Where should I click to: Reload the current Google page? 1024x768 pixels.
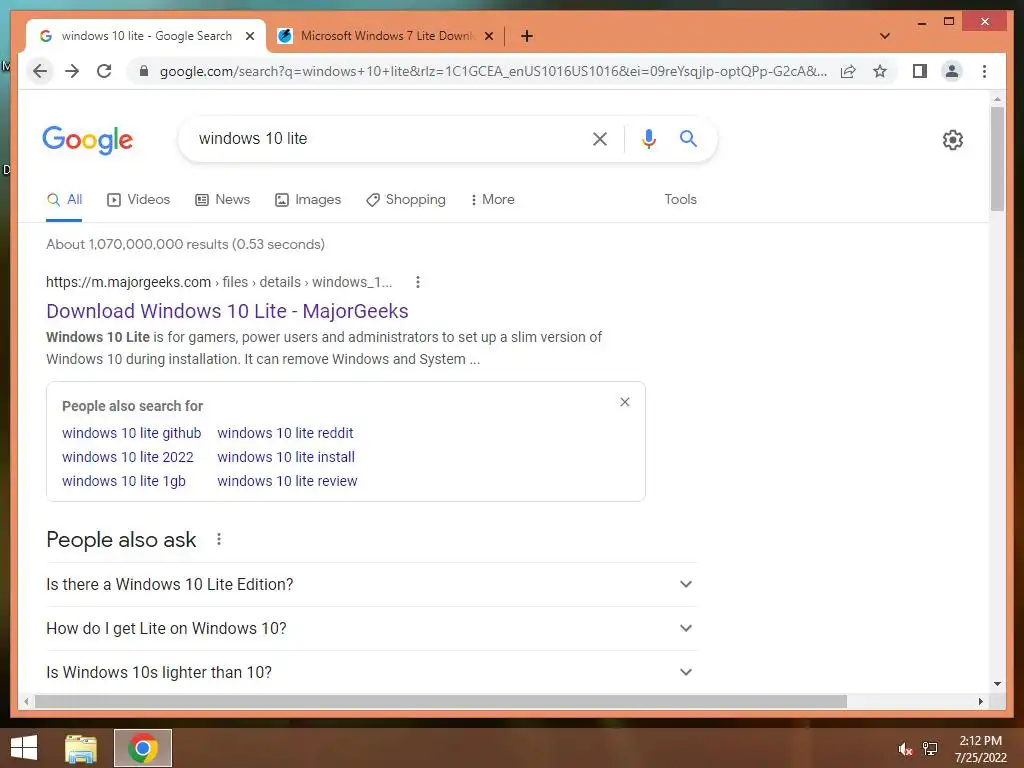(x=104, y=71)
